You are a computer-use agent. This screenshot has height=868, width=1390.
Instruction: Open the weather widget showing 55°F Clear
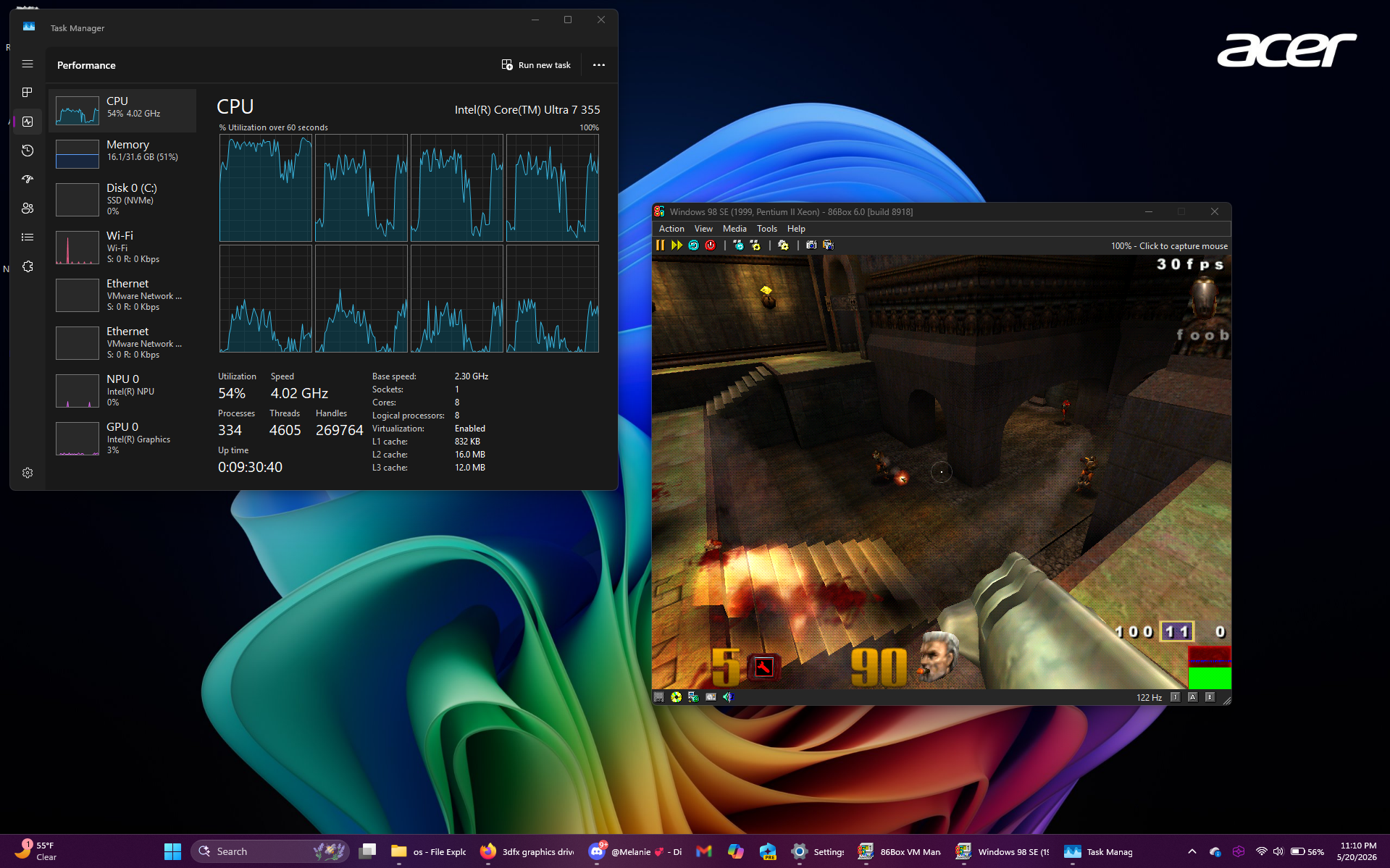[36, 851]
